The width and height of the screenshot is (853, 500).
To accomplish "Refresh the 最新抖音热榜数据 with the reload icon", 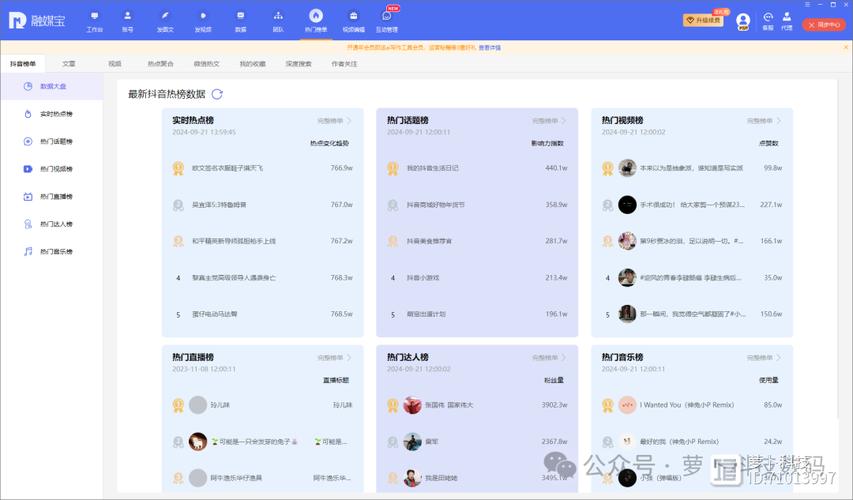I will coord(217,94).
